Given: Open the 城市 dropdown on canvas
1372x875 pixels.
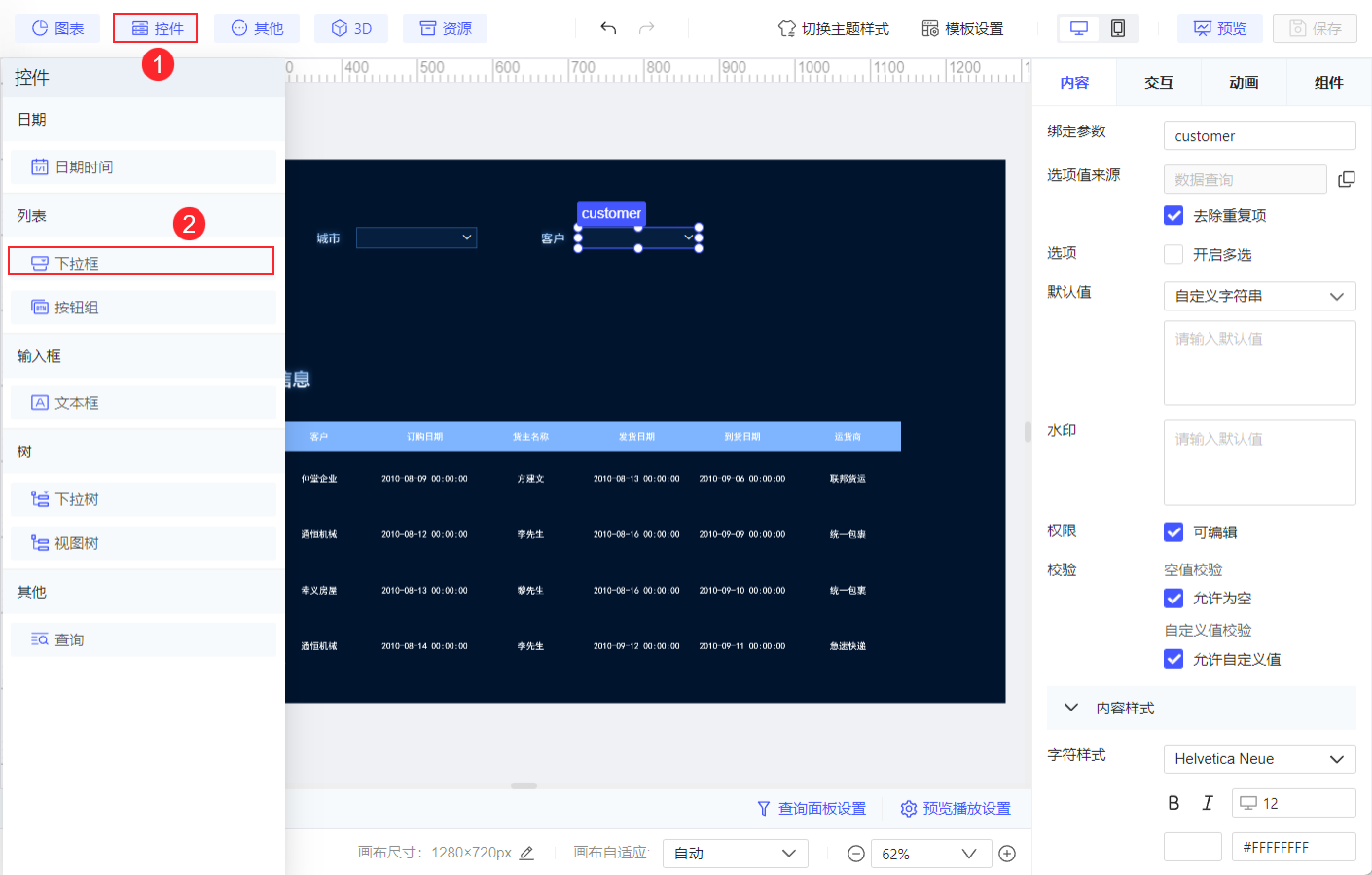Looking at the screenshot, I should [x=416, y=237].
